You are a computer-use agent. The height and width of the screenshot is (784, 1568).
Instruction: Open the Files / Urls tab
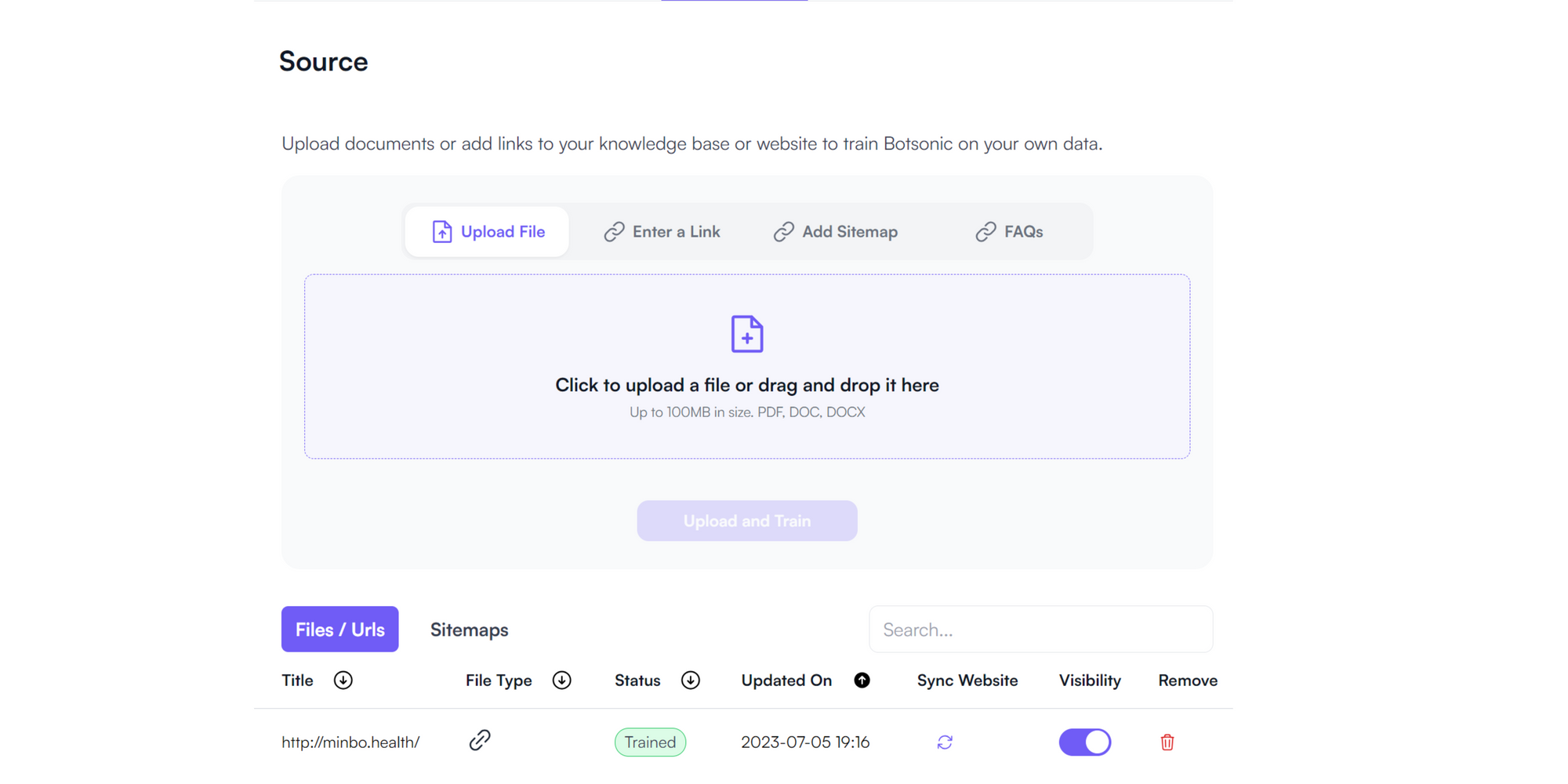coord(339,629)
